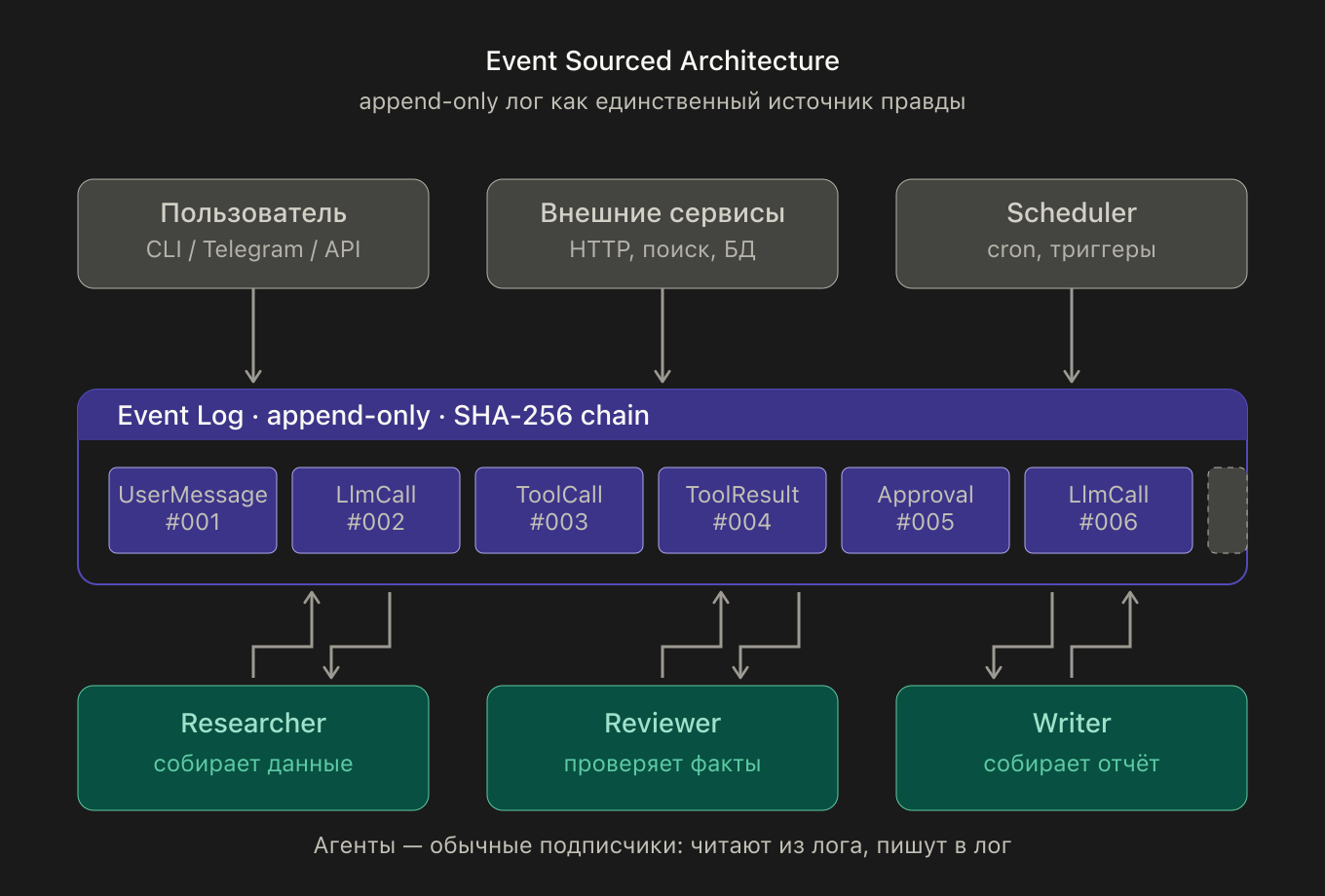Click the Researcher agent box
1325x896 pixels.
pos(253,748)
